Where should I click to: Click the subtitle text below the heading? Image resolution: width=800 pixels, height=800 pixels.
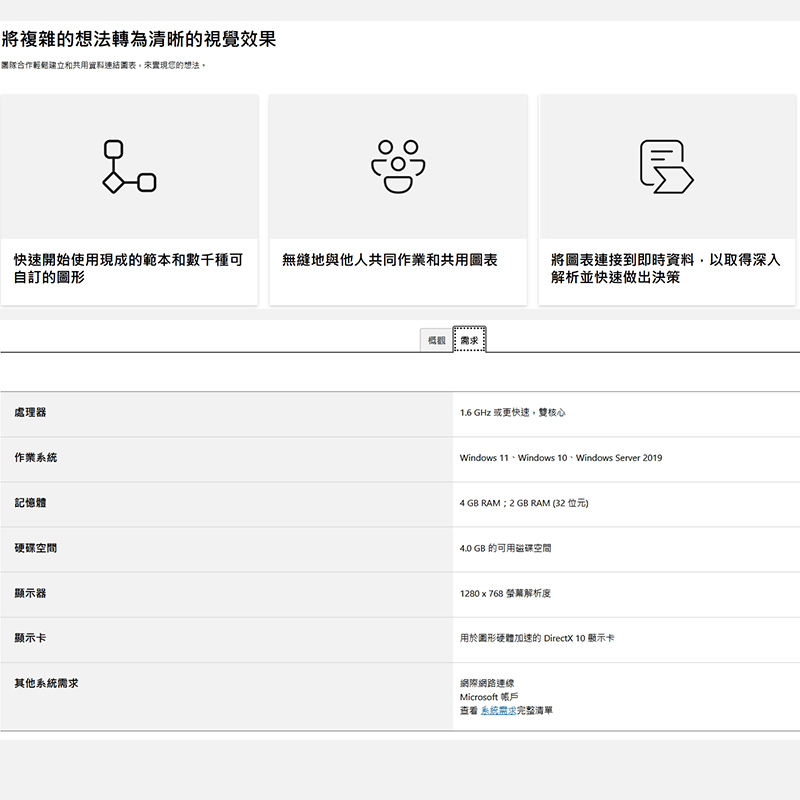click(x=103, y=65)
